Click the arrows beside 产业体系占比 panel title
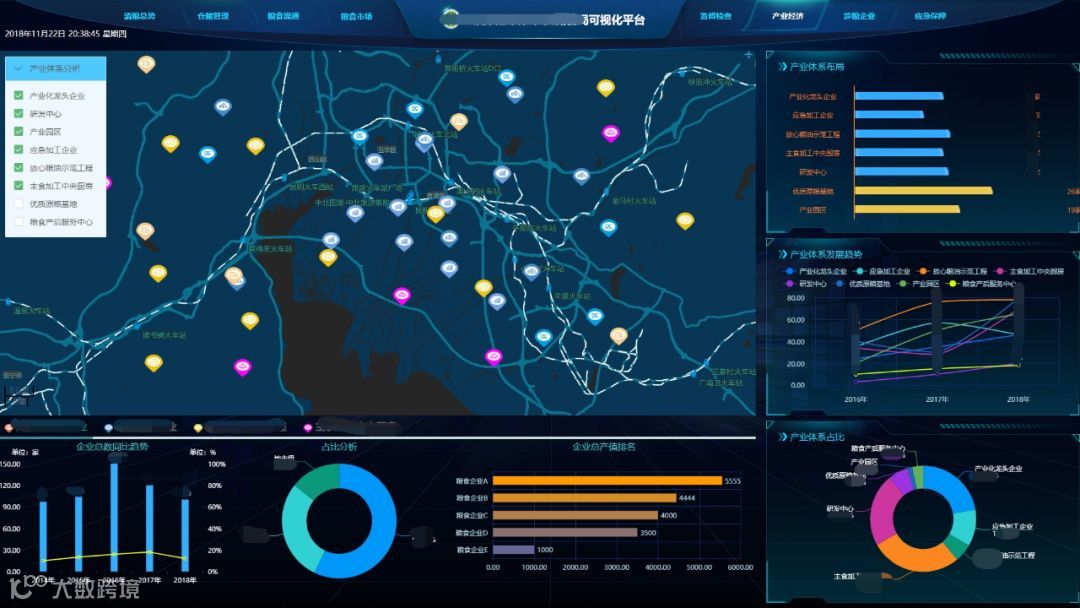 (782, 437)
